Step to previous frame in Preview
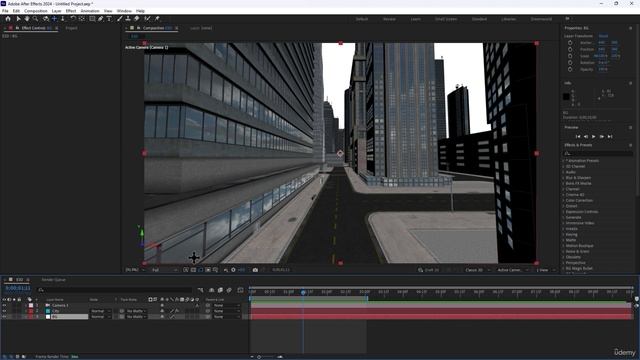Viewport: 640px width, 360px height. pyautogui.click(x=586, y=136)
